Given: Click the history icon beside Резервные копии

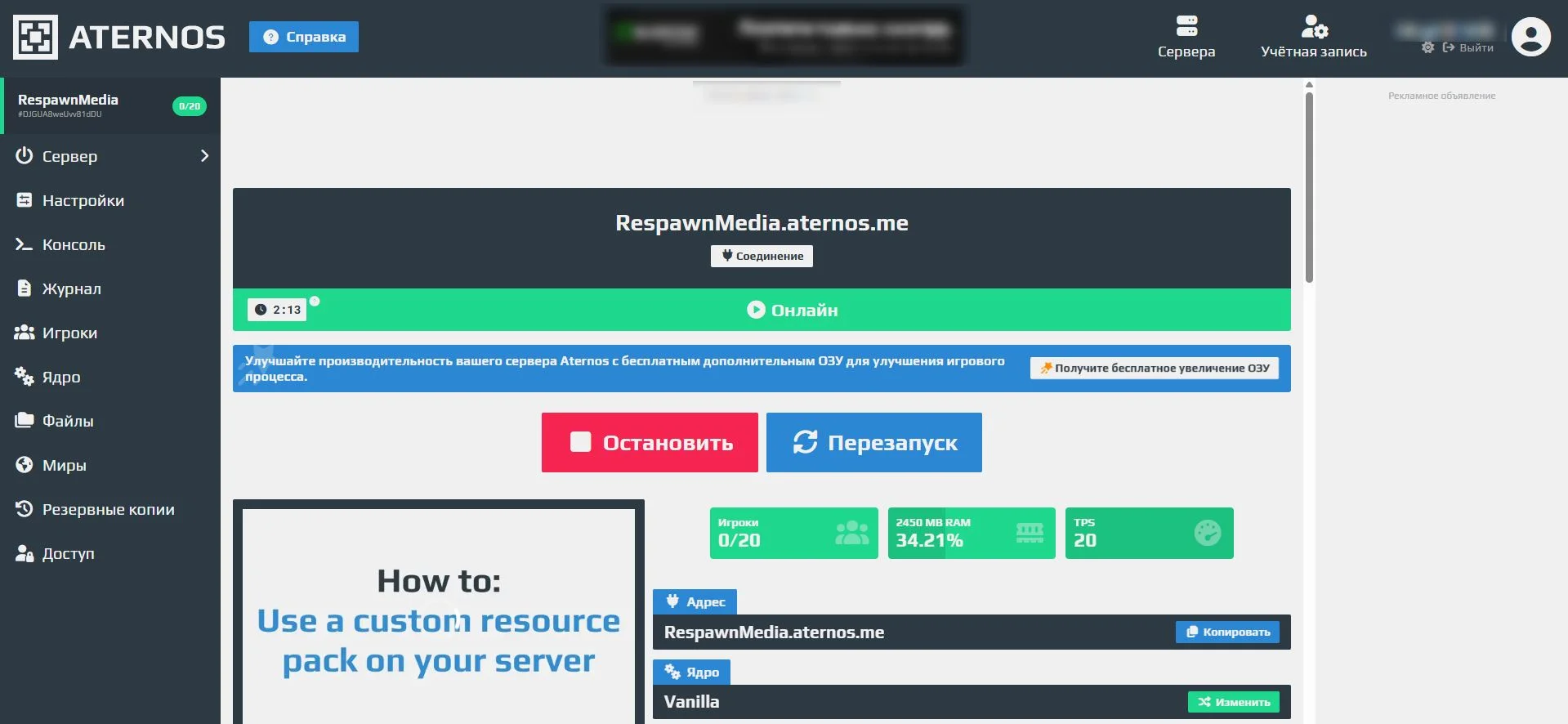Looking at the screenshot, I should [x=25, y=508].
